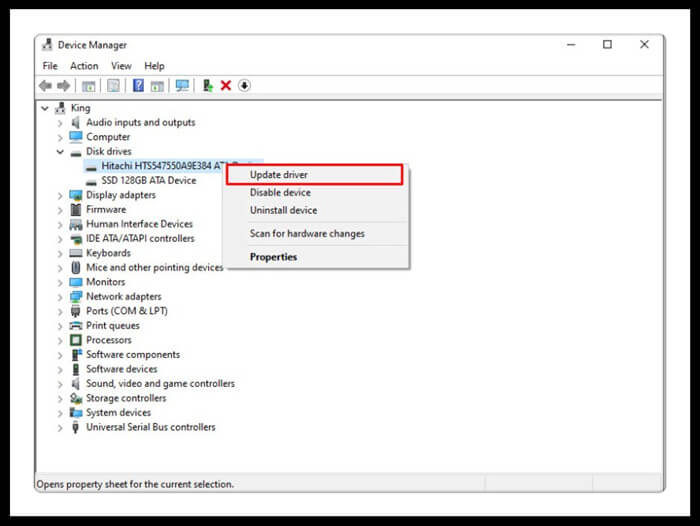700x526 pixels.
Task: Click the Properties sheet toolbar icon
Action: 113,85
